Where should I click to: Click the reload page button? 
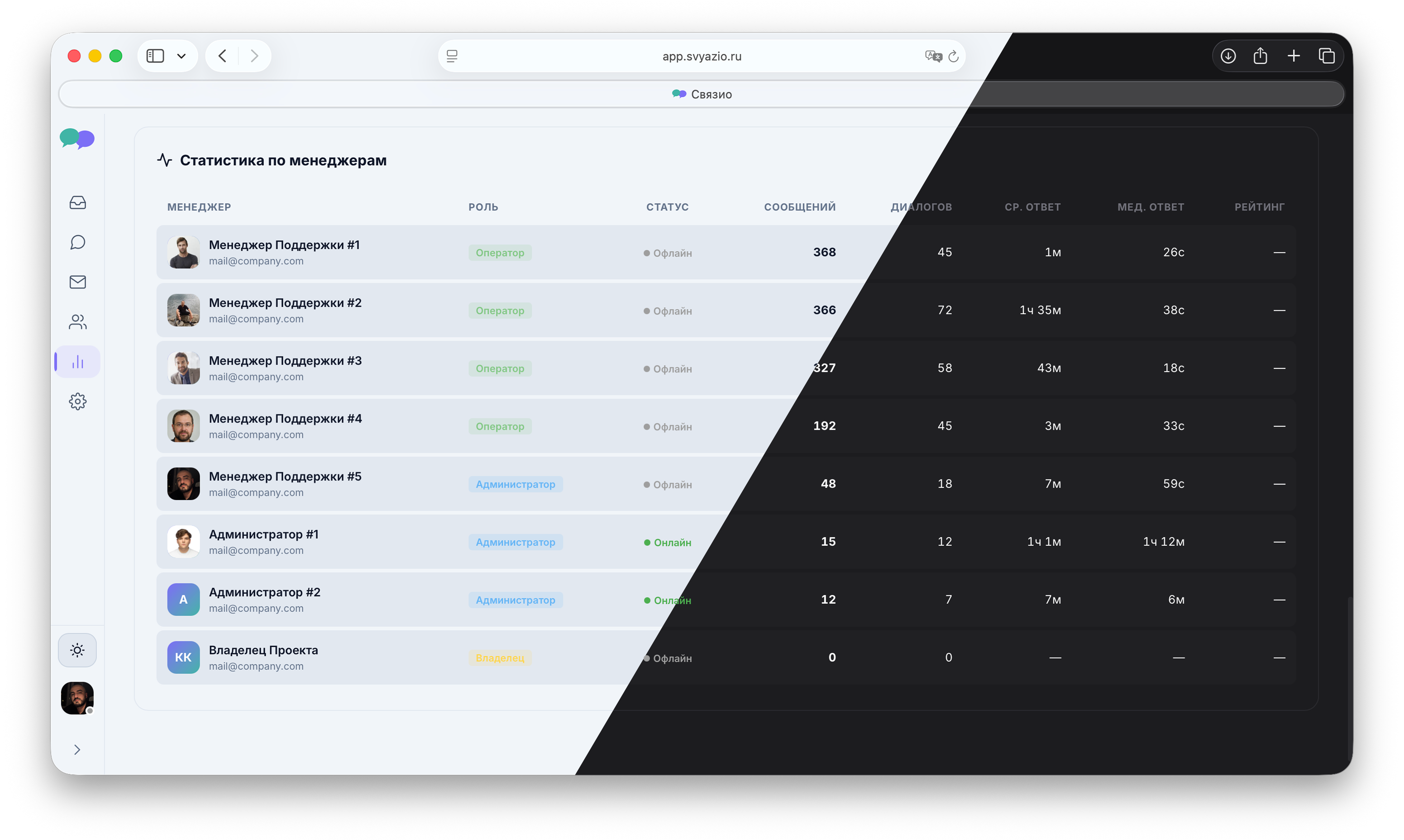point(954,56)
